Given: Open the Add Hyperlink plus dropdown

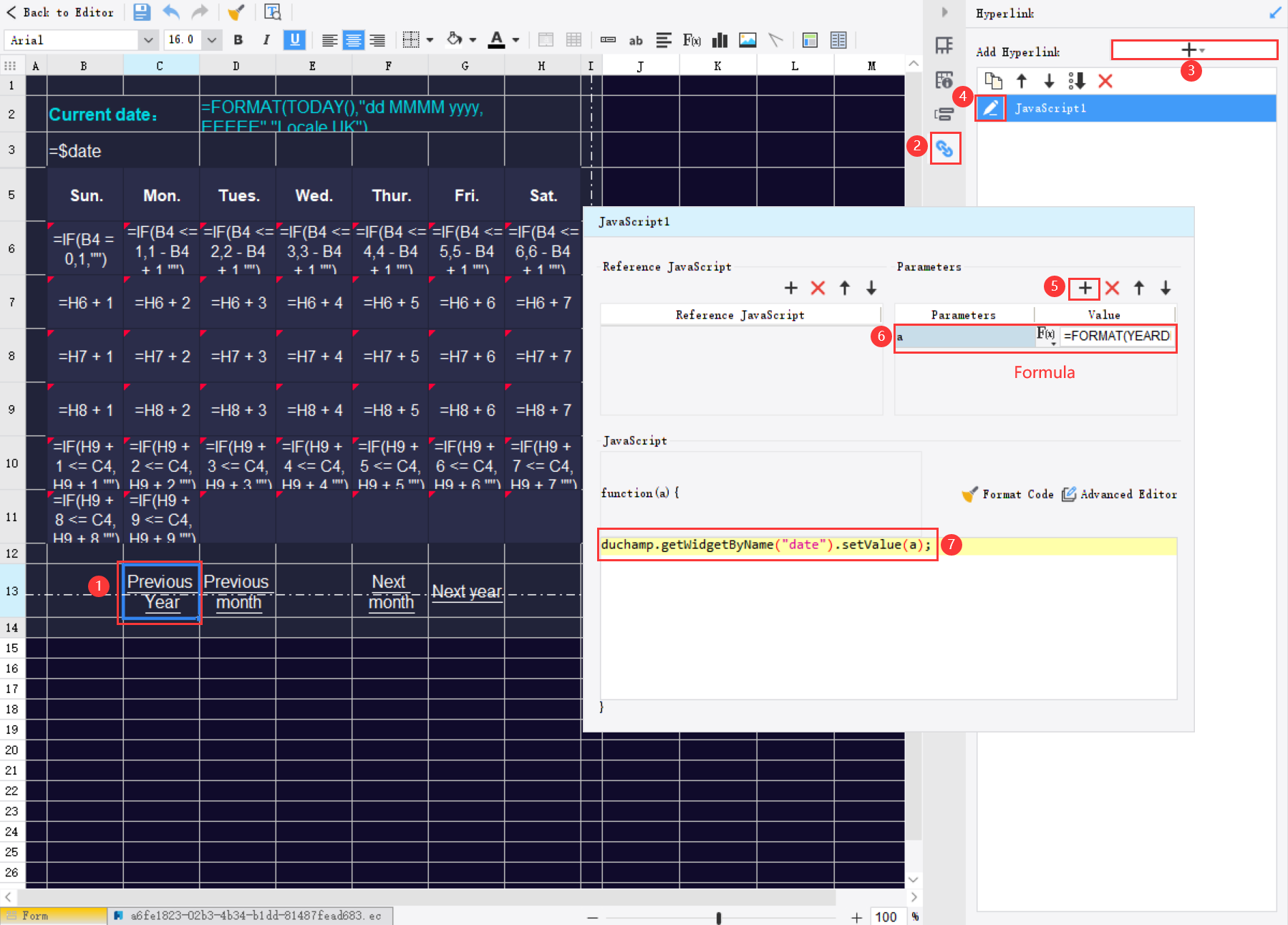Looking at the screenshot, I should [x=1193, y=50].
